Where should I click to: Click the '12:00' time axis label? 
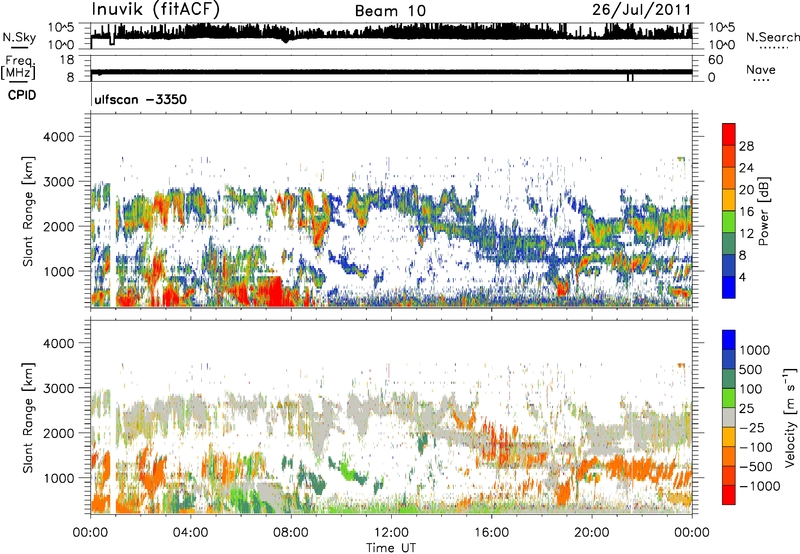click(x=391, y=533)
